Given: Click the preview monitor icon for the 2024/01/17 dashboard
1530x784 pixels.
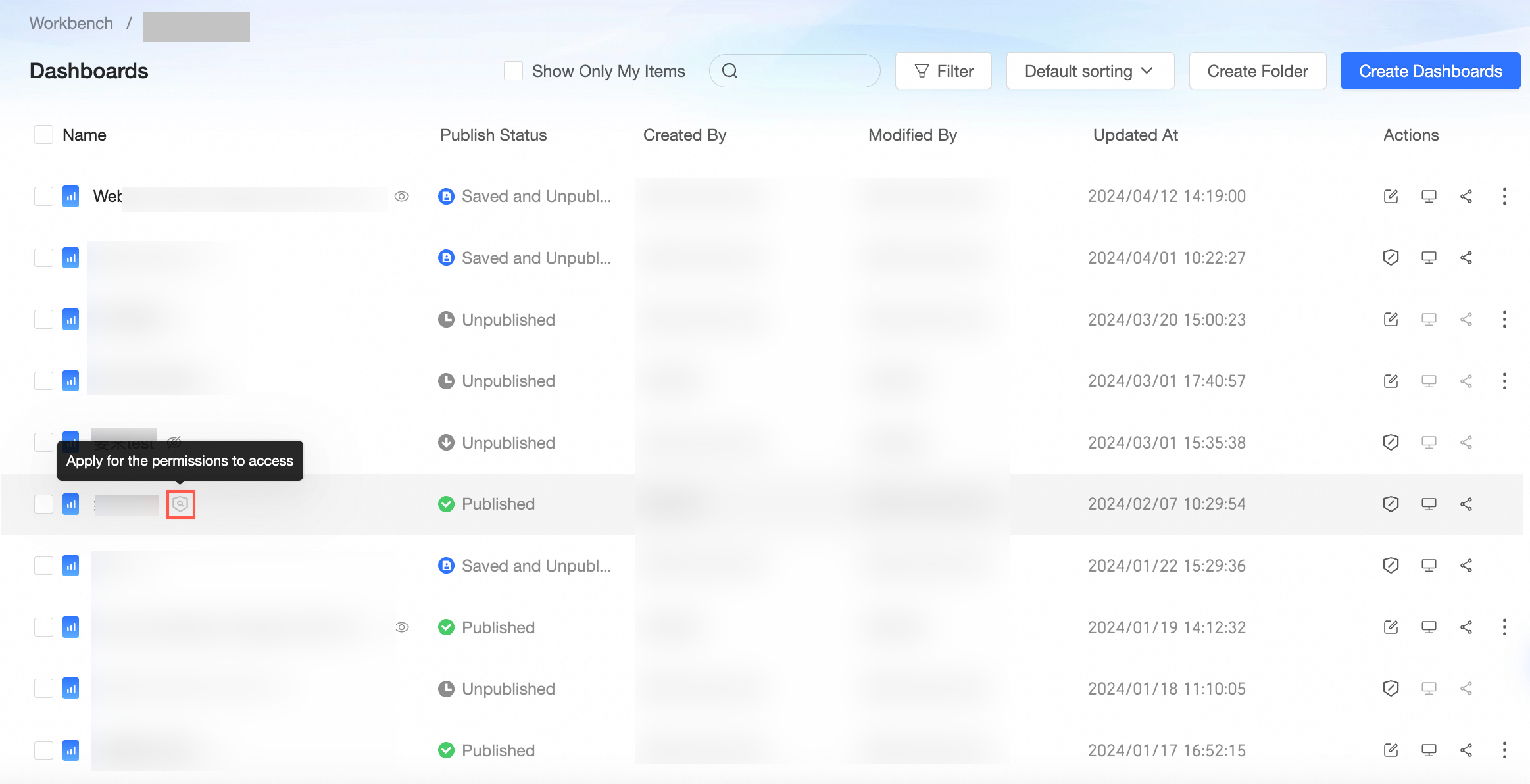Looking at the screenshot, I should [x=1429, y=750].
